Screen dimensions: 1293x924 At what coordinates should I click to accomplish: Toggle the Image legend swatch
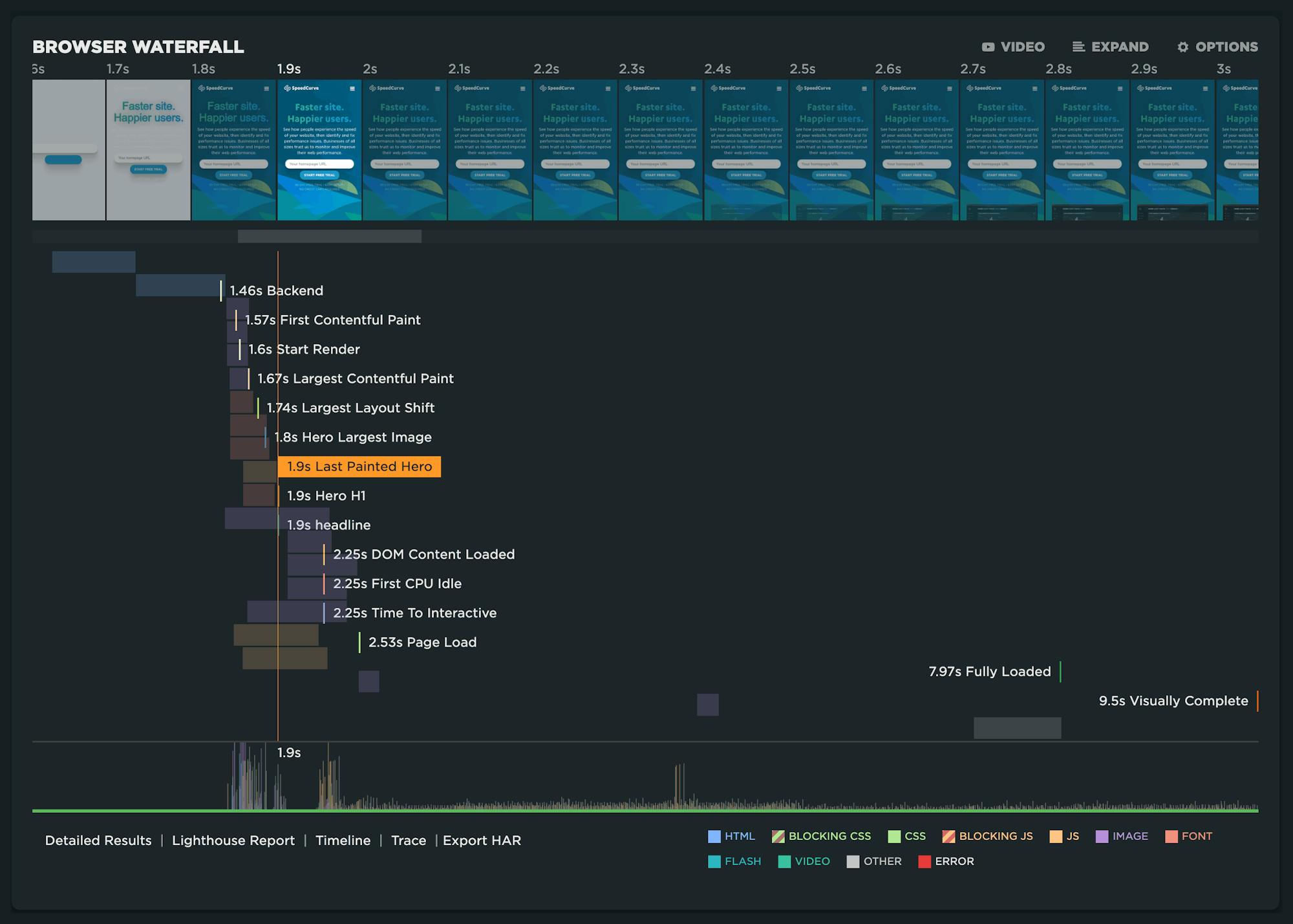1102,837
